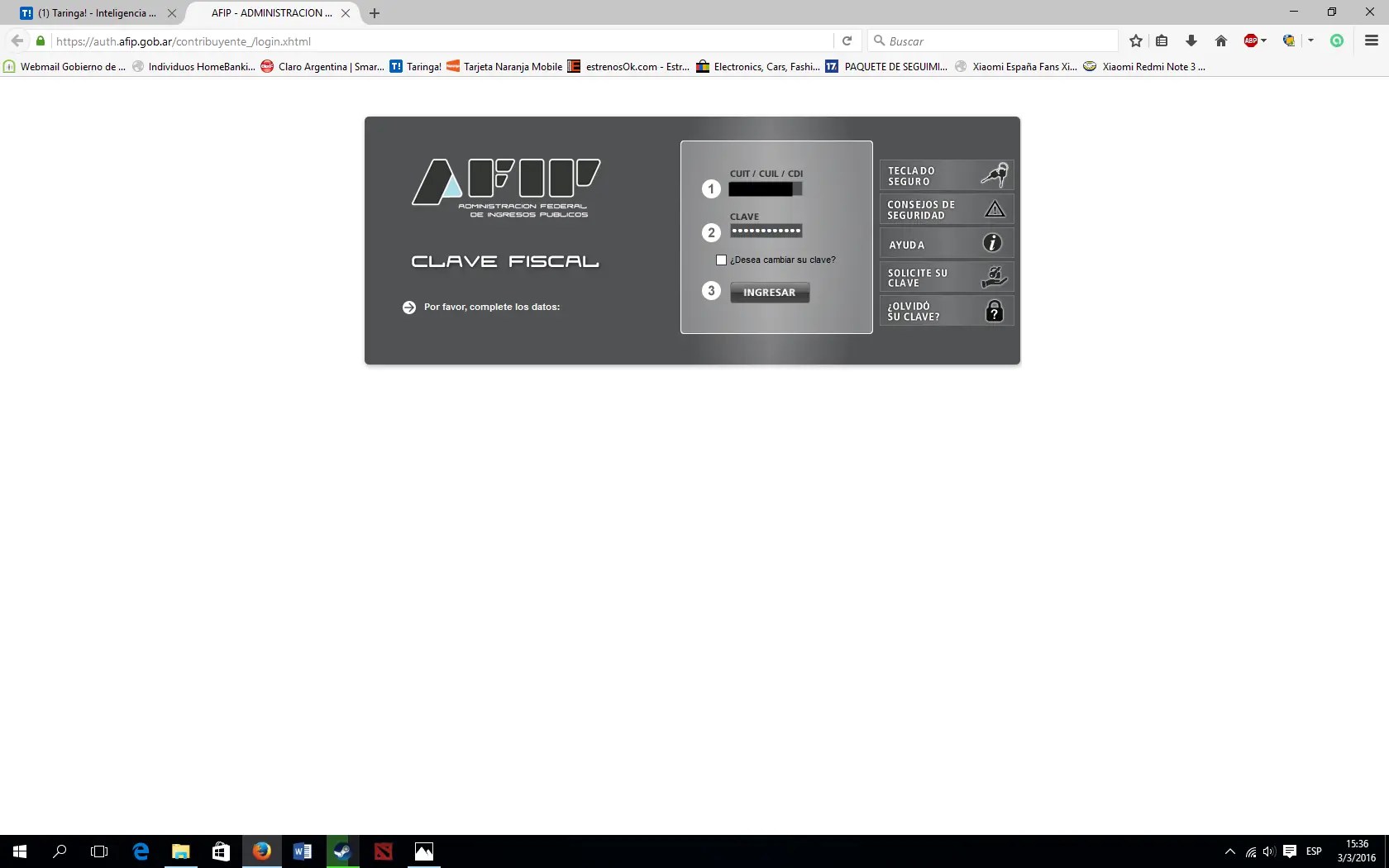Image resolution: width=1389 pixels, height=868 pixels.
Task: Open the Action Center notifications
Action: 1290,851
